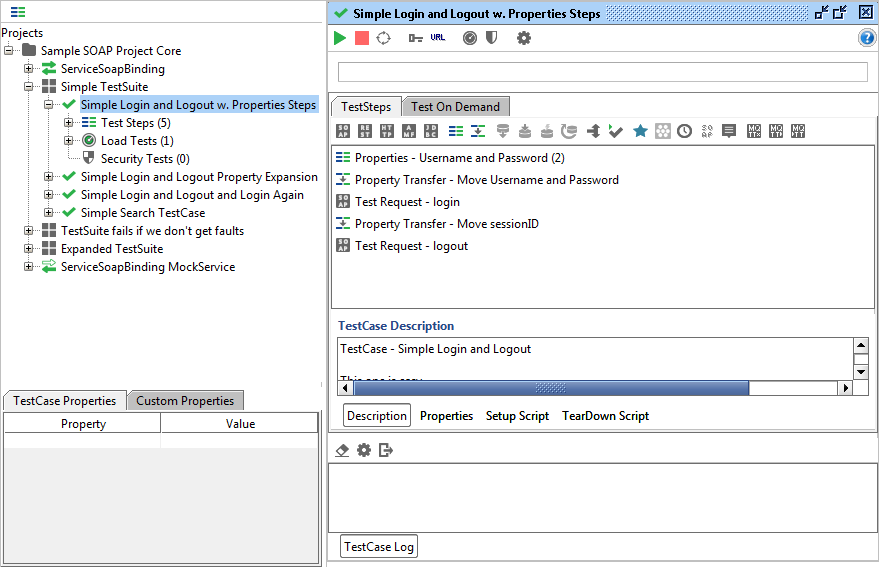The width and height of the screenshot is (879, 567).
Task: Add a Run TestCase step (checkmark icon)
Action: tap(616, 131)
